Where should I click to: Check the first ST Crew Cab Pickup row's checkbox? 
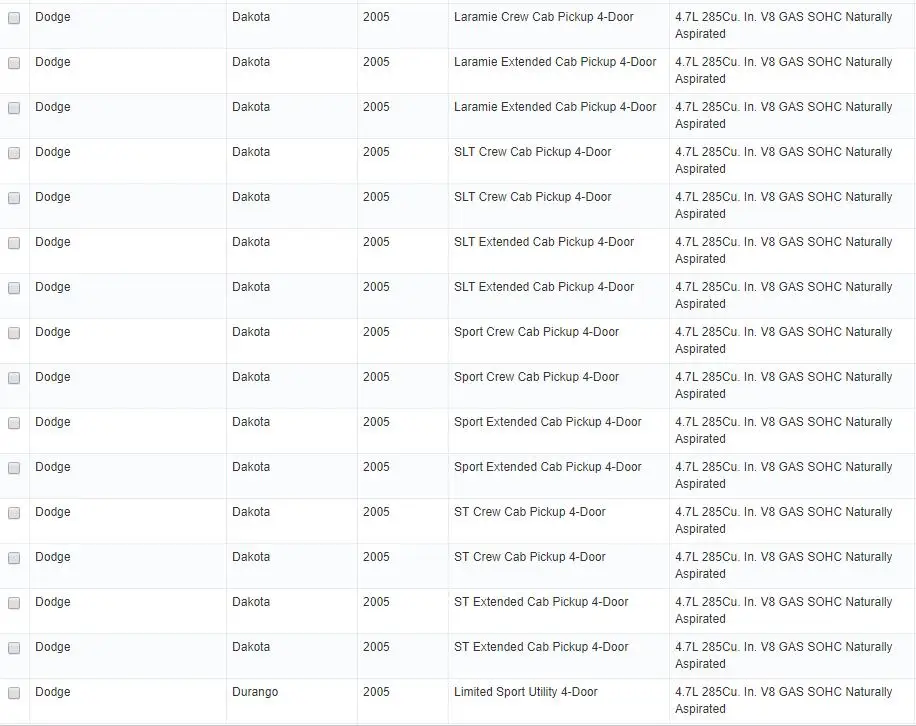pyautogui.click(x=14, y=513)
